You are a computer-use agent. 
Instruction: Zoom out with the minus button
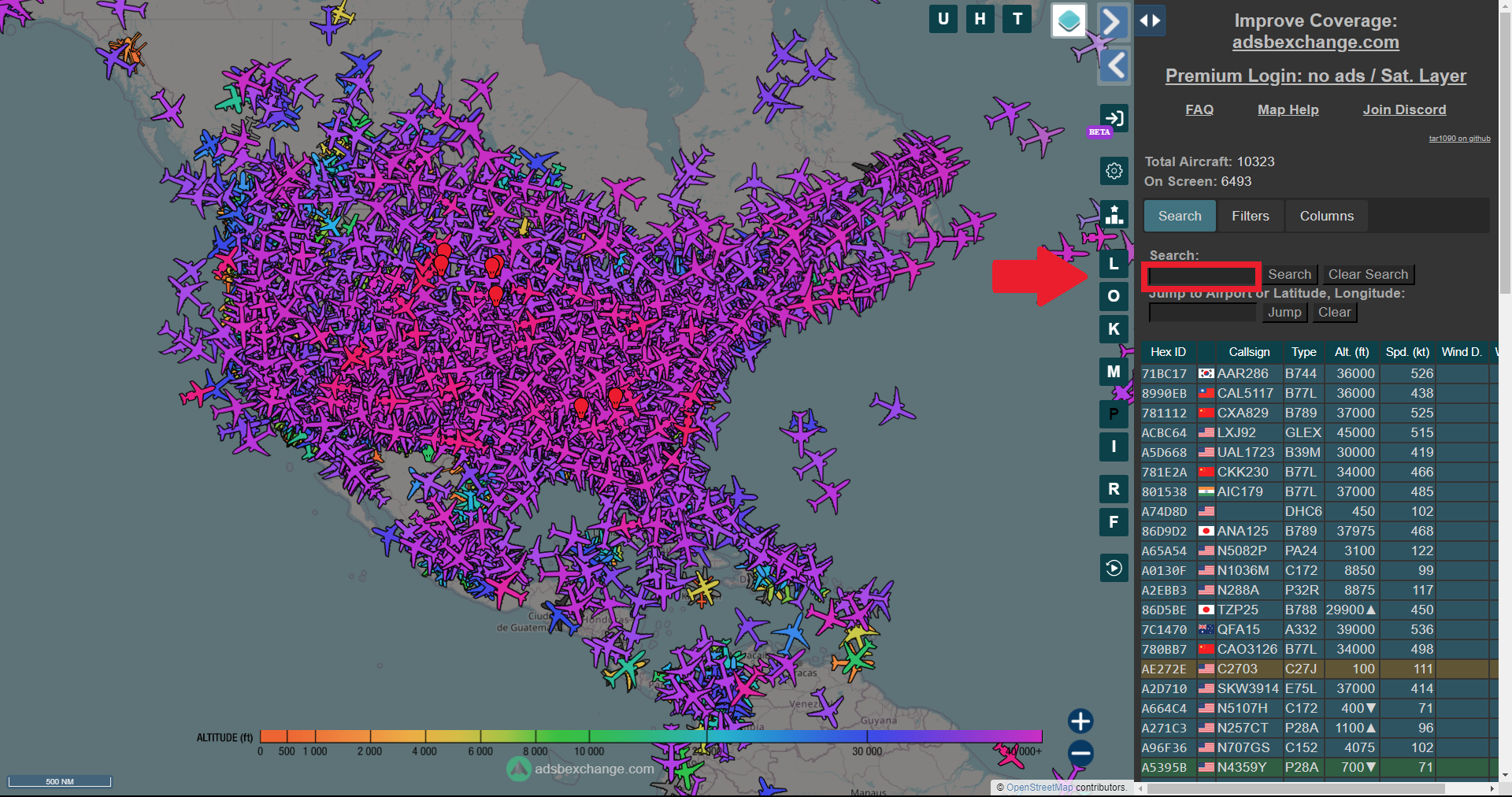(1080, 754)
